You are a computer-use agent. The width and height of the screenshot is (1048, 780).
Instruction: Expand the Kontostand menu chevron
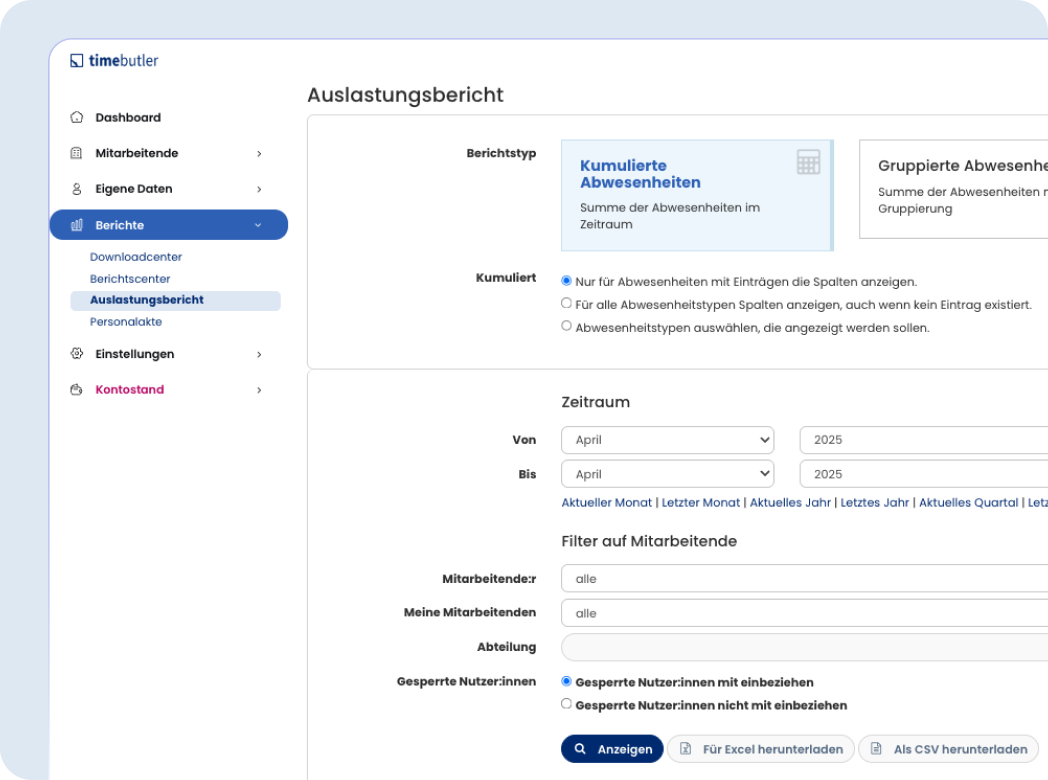pos(259,390)
